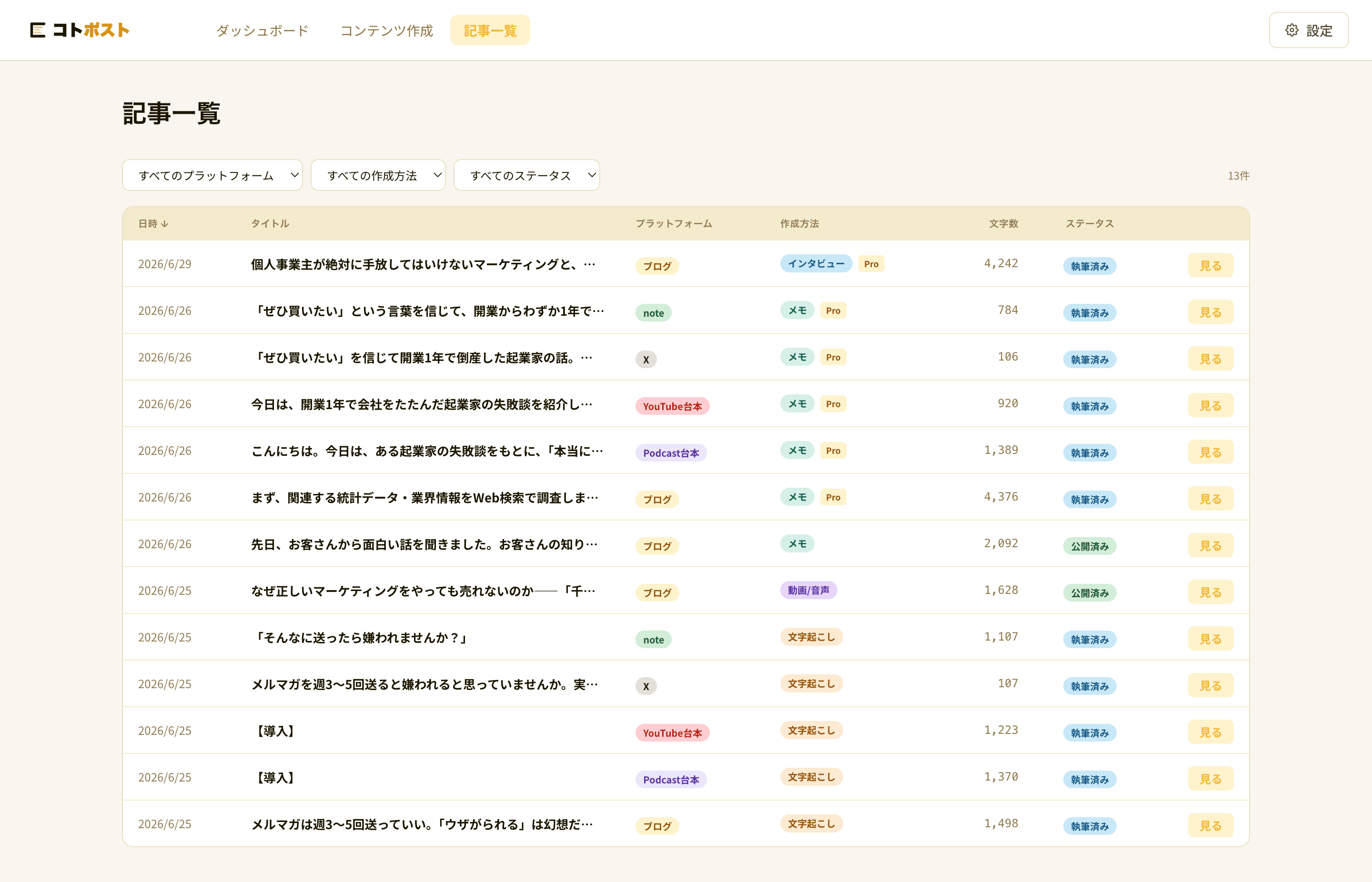Click 見る for 「そんなに送ったら嫌われませんか？」
1372x882 pixels.
(x=1211, y=639)
